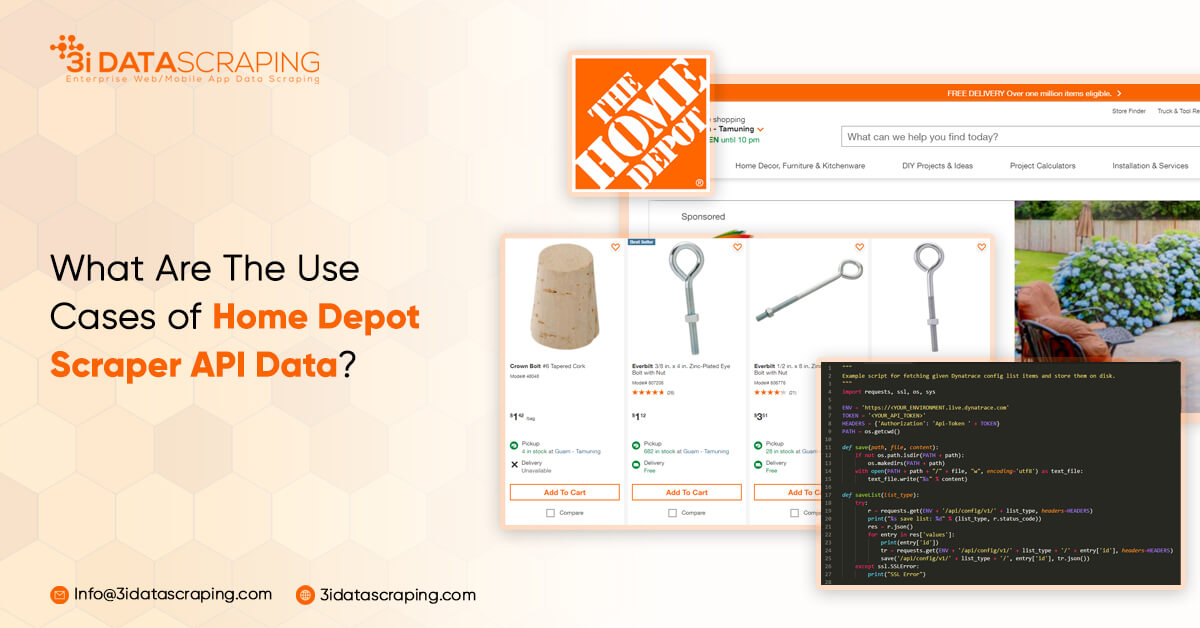Image resolution: width=1200 pixels, height=628 pixels.
Task: Open Installation & Services menu
Action: pos(1150,166)
